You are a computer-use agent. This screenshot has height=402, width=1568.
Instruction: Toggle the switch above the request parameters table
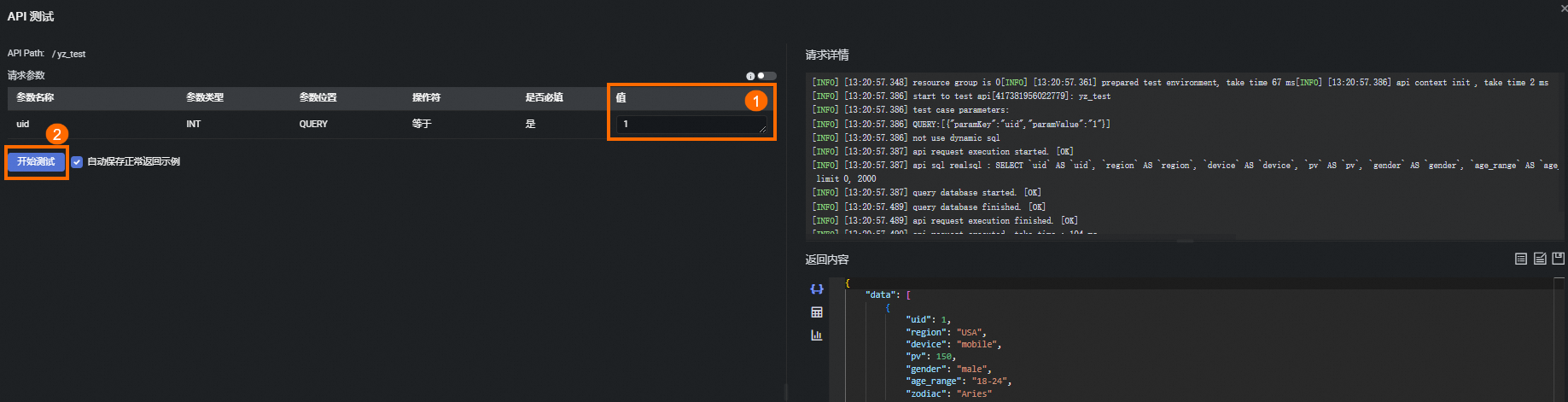point(767,76)
